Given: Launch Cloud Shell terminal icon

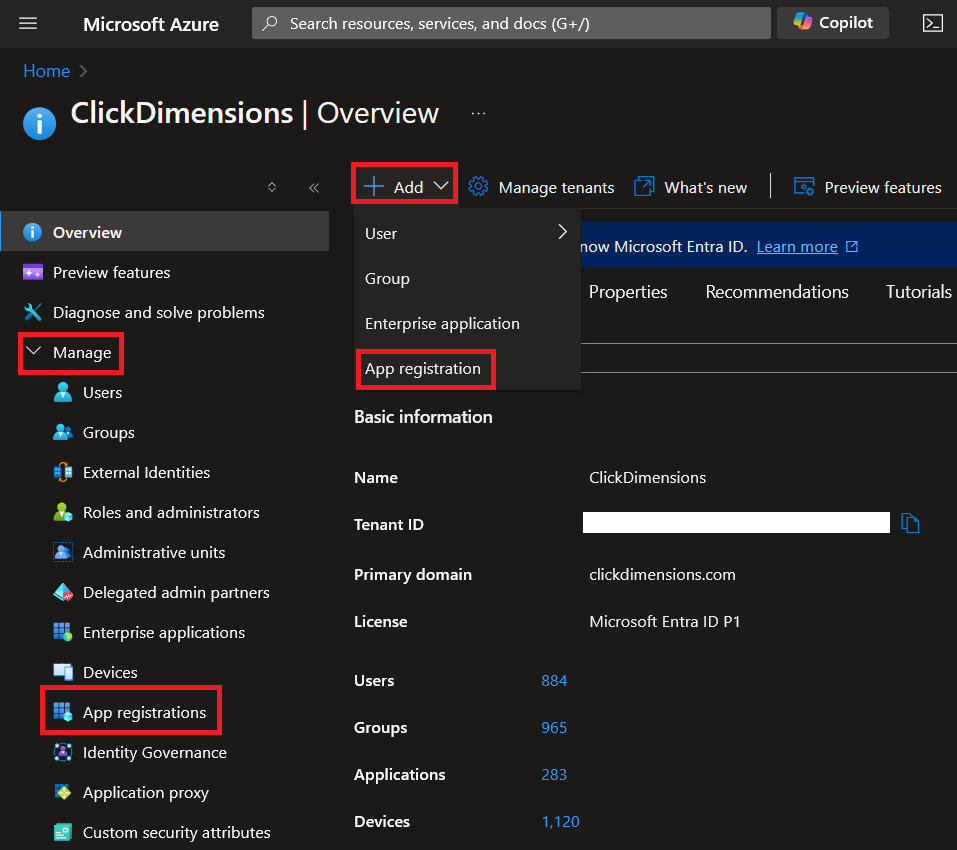Looking at the screenshot, I should pyautogui.click(x=932, y=23).
